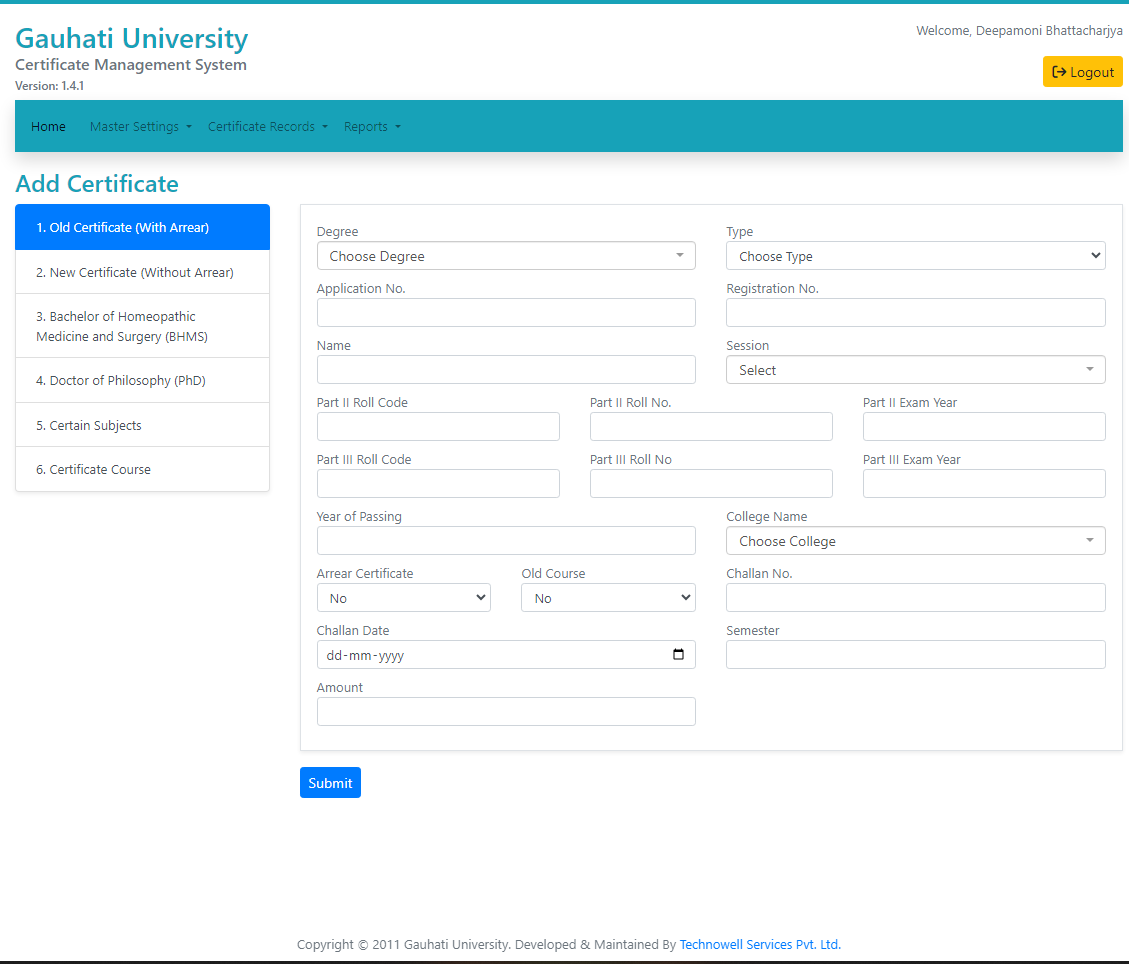Click the 'Version: 1.4.1' text
Viewport: 1129px width, 964px height.
tap(50, 86)
